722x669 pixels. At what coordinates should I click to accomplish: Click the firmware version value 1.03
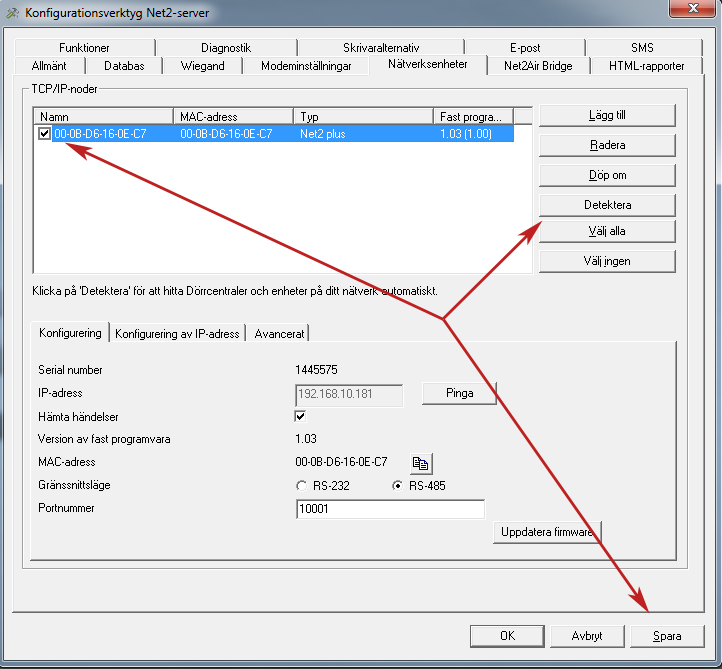(306, 439)
